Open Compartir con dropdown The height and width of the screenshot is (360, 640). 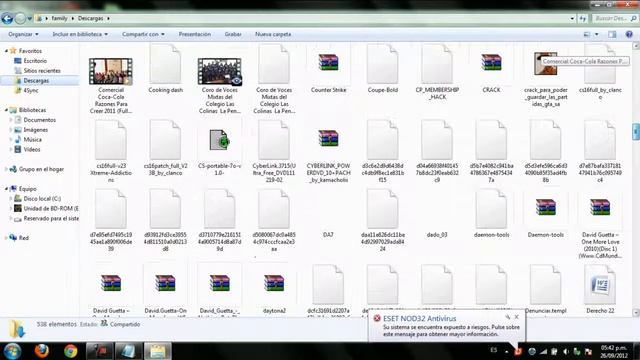click(143, 34)
